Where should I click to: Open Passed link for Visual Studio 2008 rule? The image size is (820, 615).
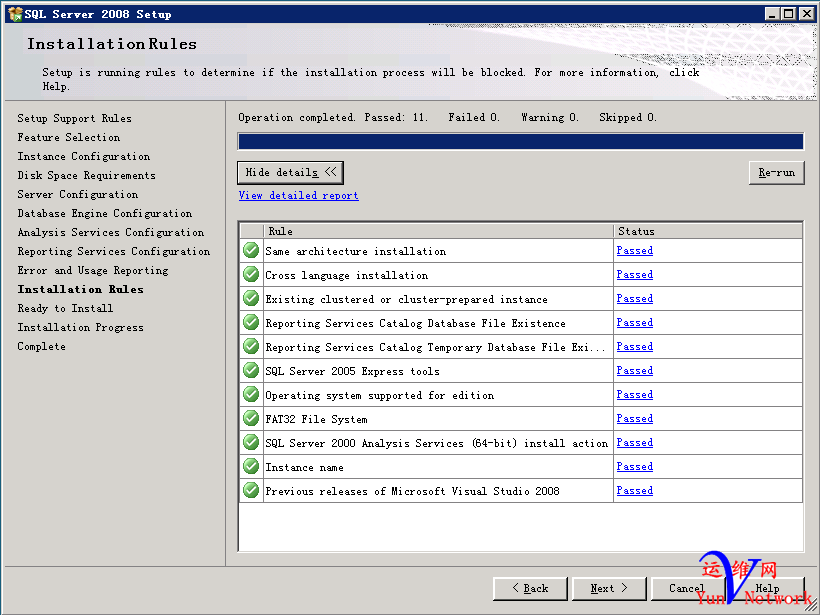coord(635,491)
